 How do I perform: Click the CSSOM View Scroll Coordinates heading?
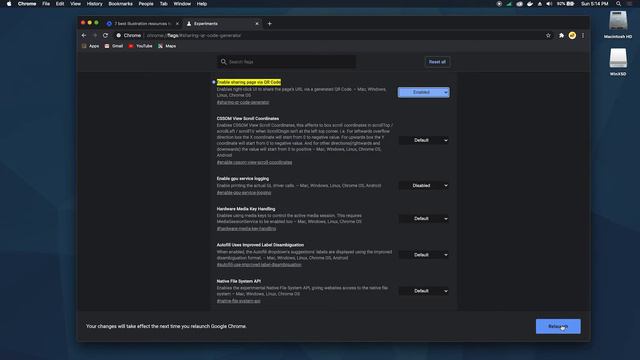248,118
